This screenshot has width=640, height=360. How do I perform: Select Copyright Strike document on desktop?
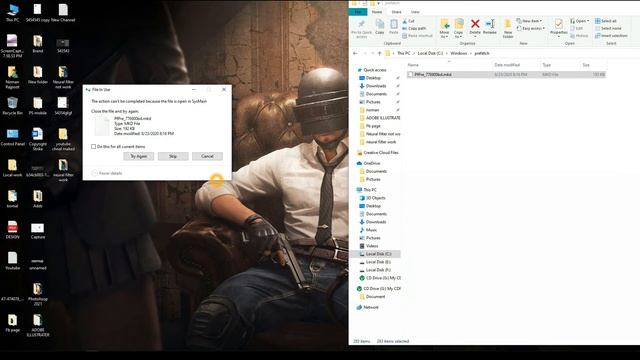coord(38,139)
